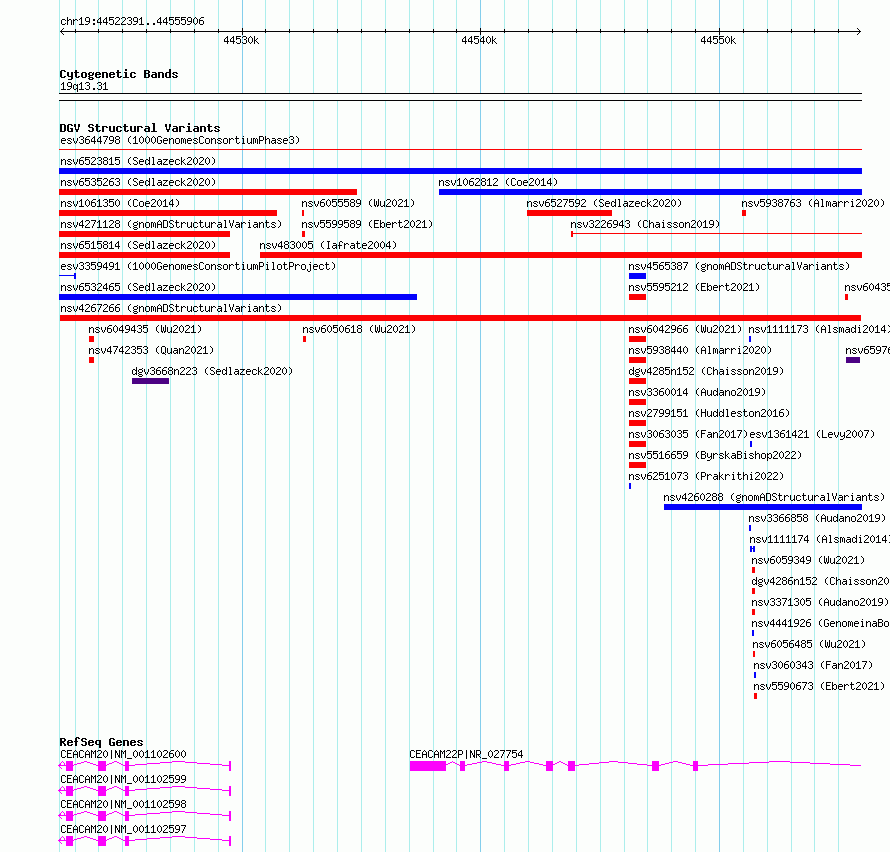Open the CEACAM20|NM_001102600 gene label
The width and height of the screenshot is (890, 852).
tap(123, 754)
